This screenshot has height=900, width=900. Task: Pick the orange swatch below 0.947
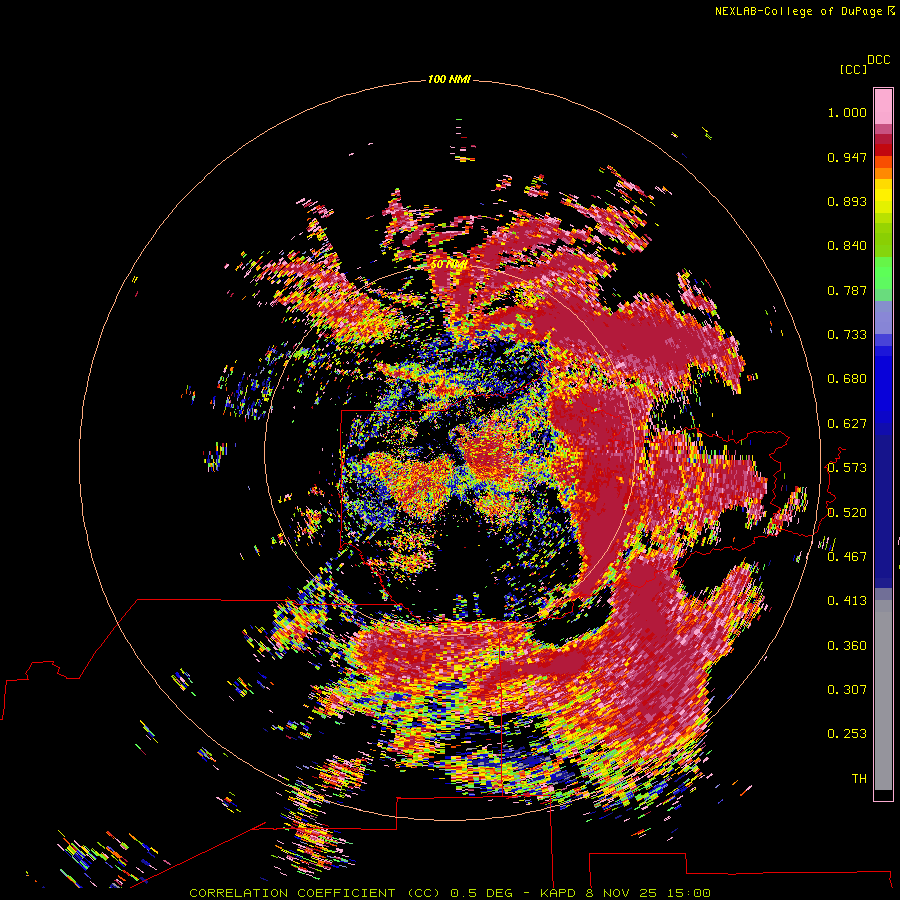tap(883, 173)
